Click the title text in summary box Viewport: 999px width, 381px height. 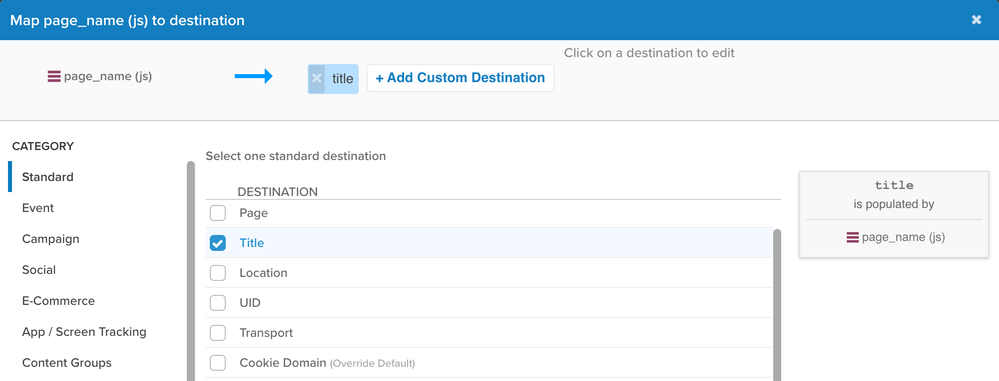pyautogui.click(x=895, y=185)
